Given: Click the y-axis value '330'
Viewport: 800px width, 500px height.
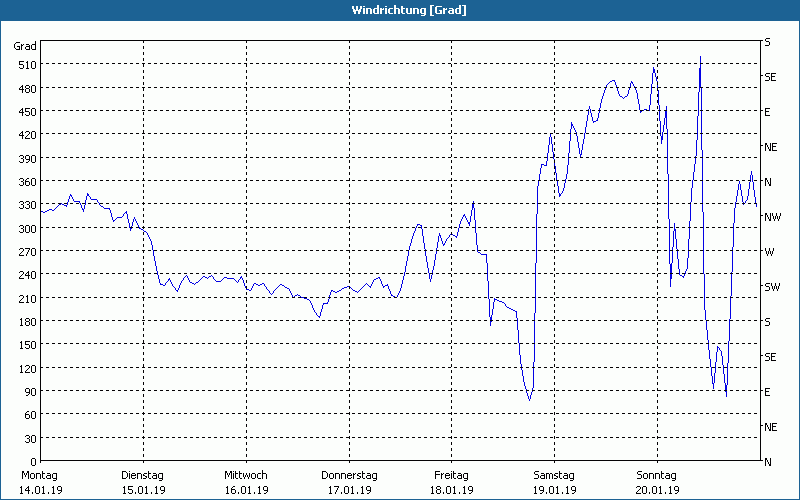Looking at the screenshot, I should (28, 205).
